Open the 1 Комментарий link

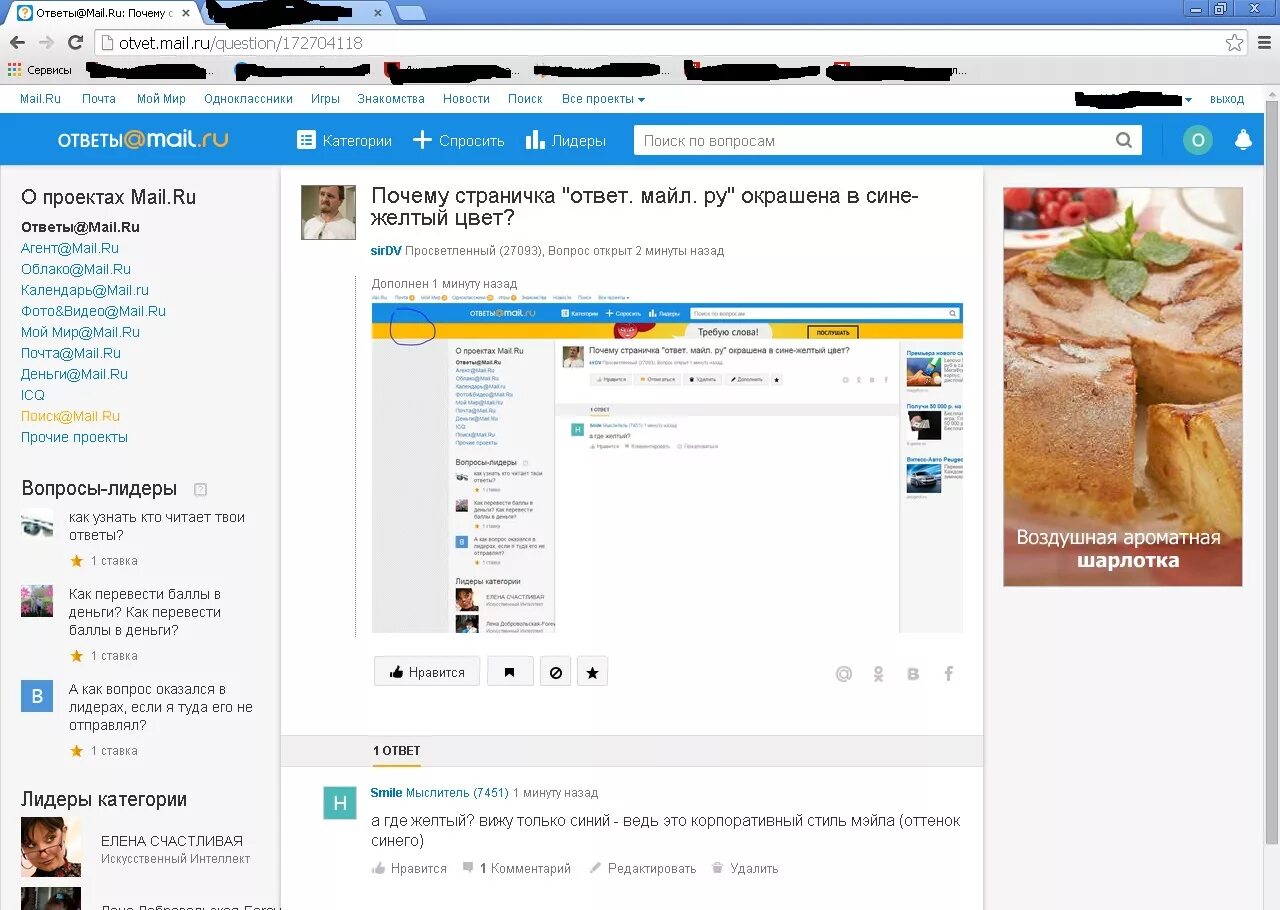click(x=516, y=869)
